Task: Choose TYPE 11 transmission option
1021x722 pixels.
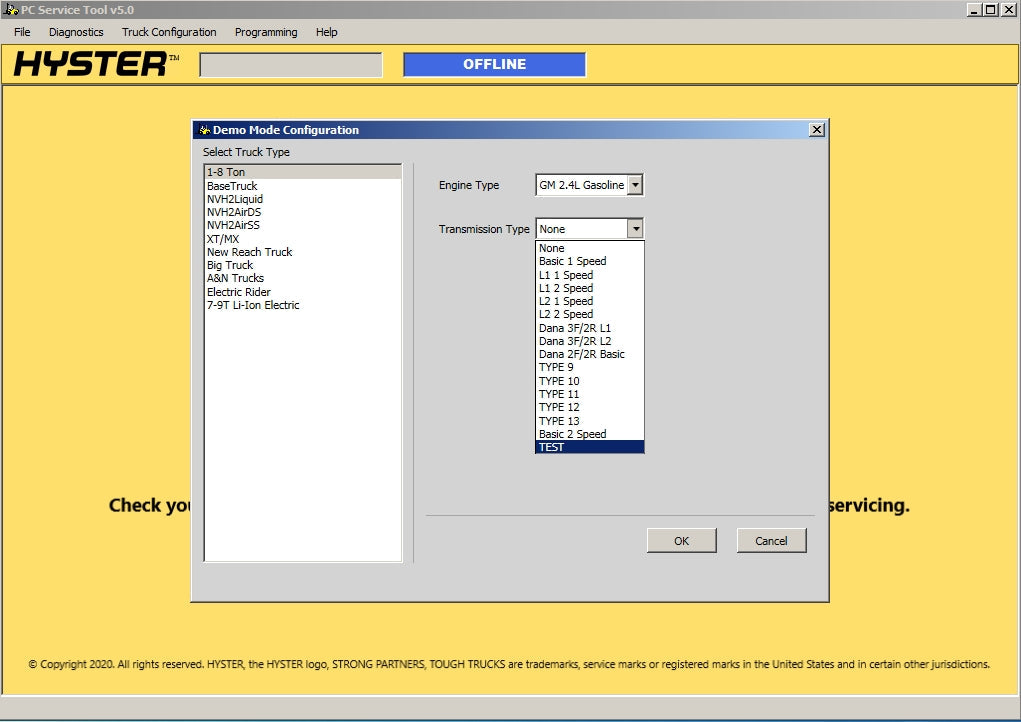Action: pyautogui.click(x=590, y=394)
